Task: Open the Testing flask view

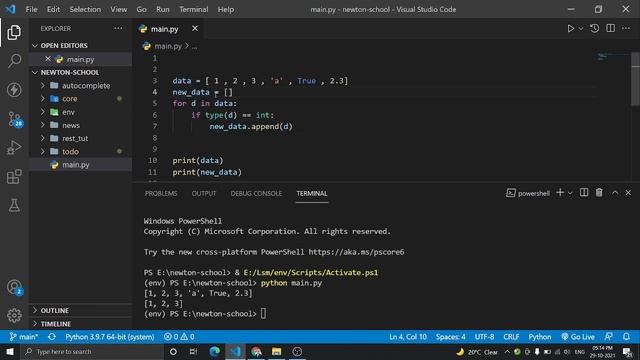Action: tap(14, 205)
